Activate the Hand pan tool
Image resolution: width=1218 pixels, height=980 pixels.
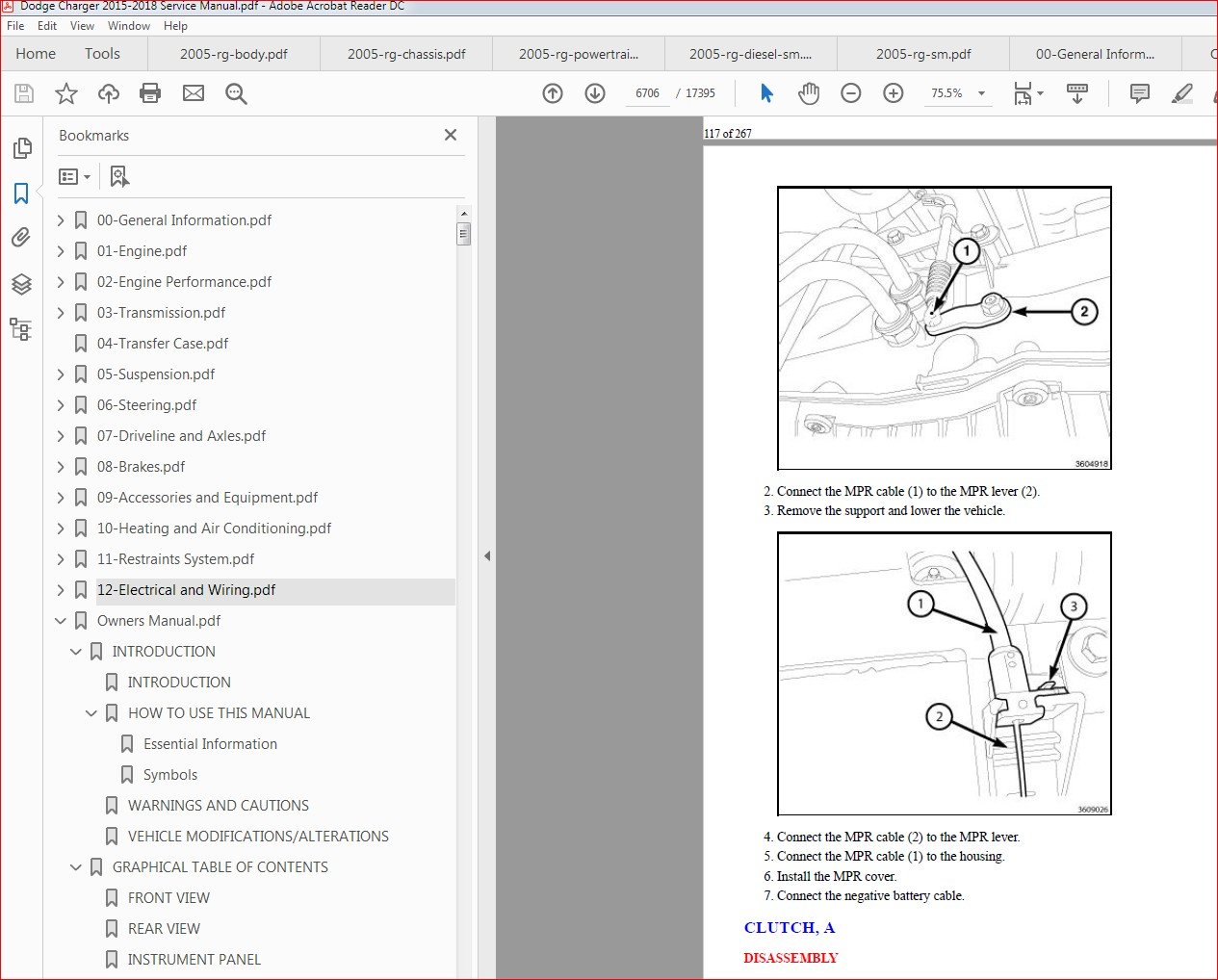click(x=809, y=93)
